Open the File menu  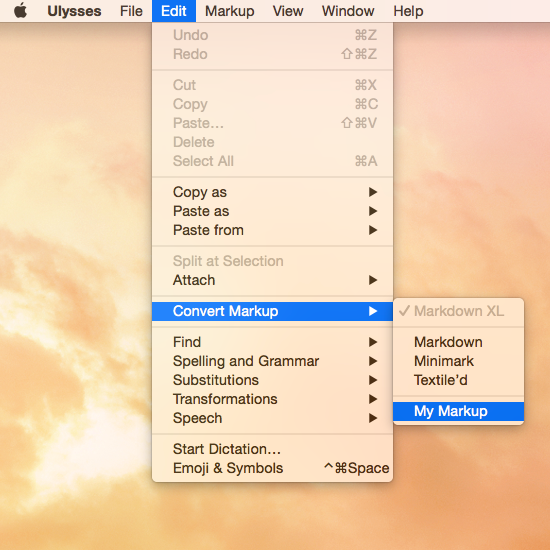(131, 11)
